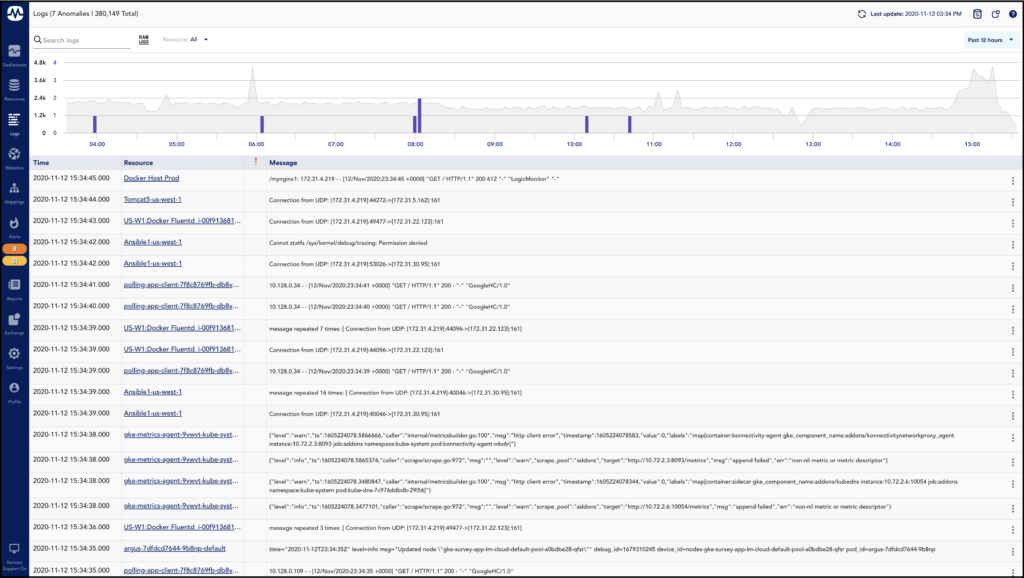This screenshot has height=578, width=1024.
Task: Open the argus-7dfdcd7644-9b8np-default resource link
Action: pos(175,549)
